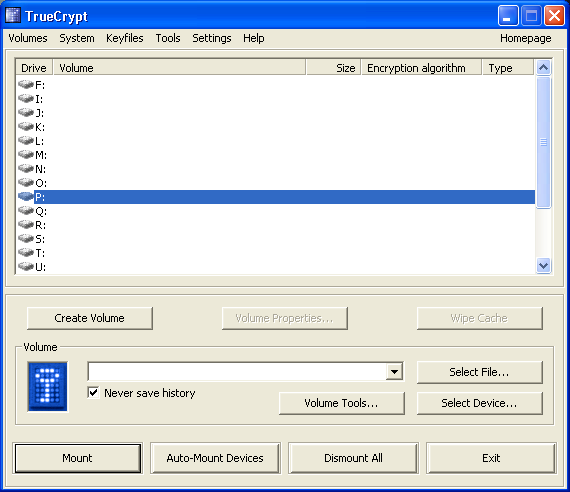Image resolution: width=570 pixels, height=492 pixels.
Task: Click the Volume column header
Action: 179,68
